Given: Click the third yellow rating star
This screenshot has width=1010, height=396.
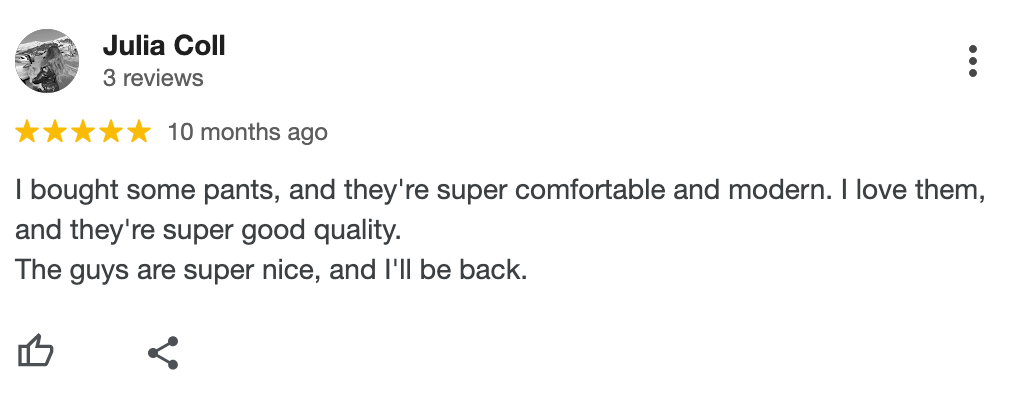Looking at the screenshot, I should click(x=82, y=132).
